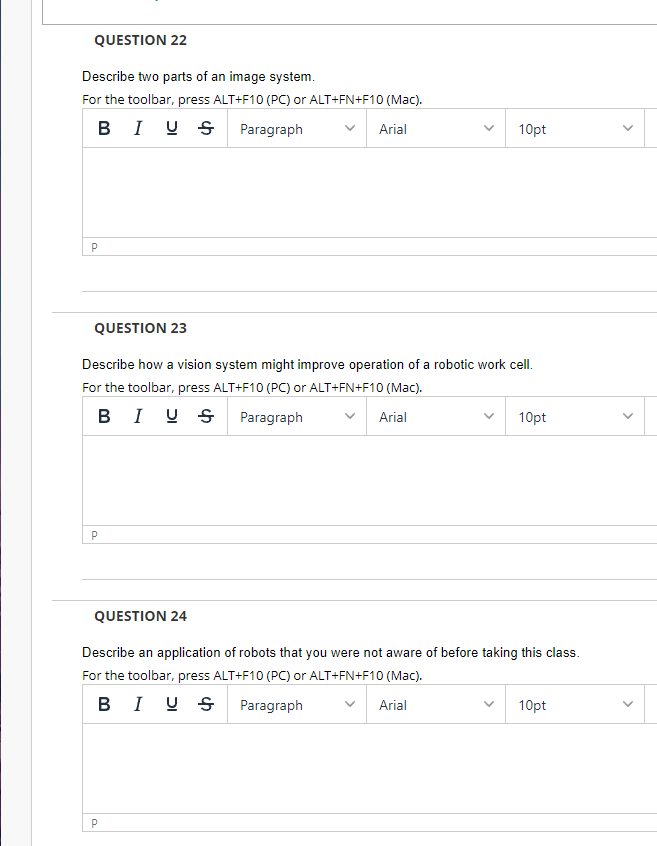
Task: Click the P path indicator under Question 23 editor
Action: [x=94, y=535]
